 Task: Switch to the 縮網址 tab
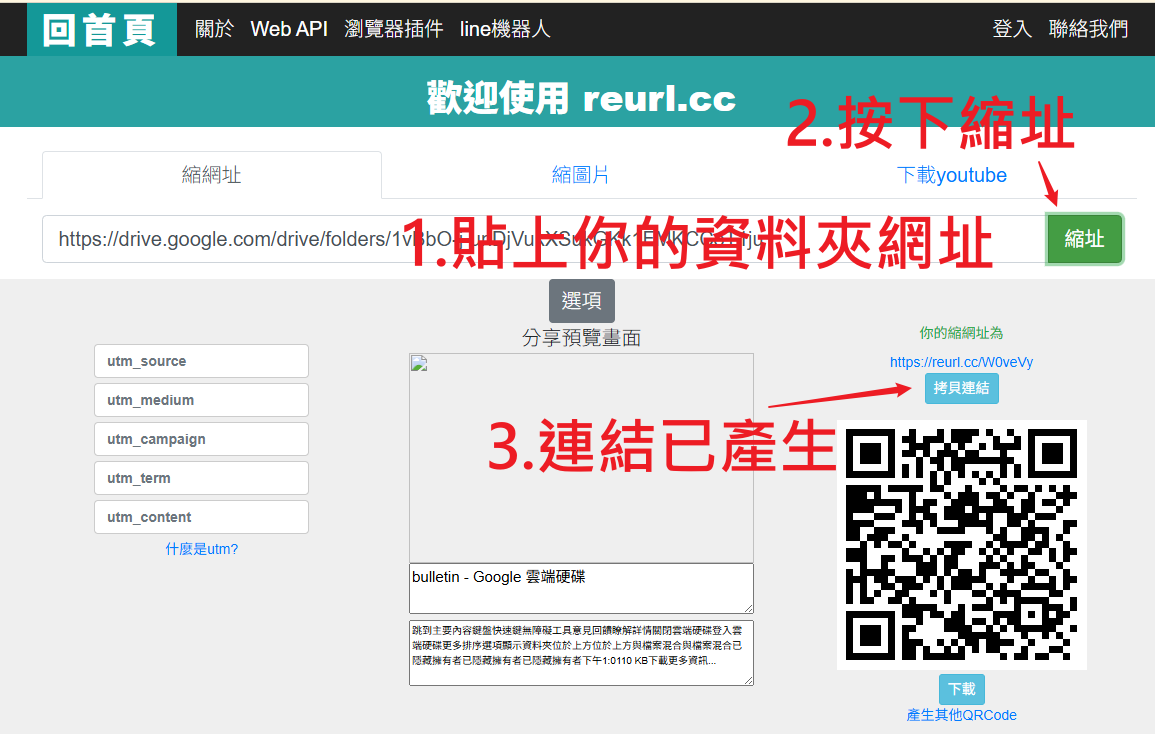click(x=211, y=175)
